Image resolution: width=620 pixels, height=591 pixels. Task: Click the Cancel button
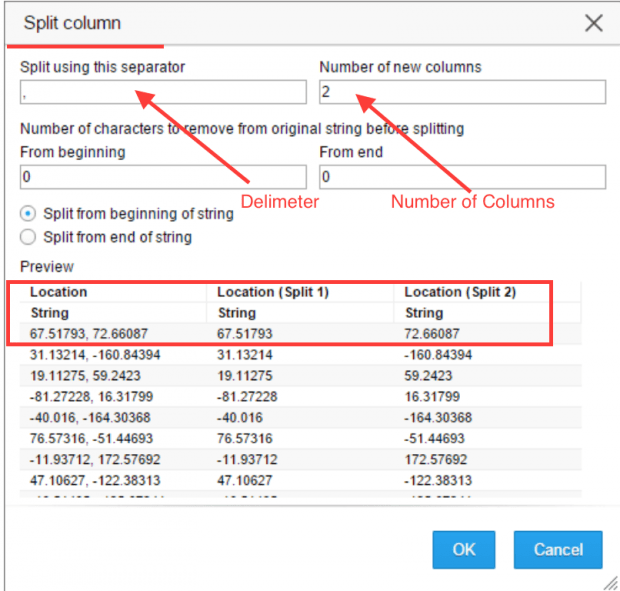click(558, 549)
